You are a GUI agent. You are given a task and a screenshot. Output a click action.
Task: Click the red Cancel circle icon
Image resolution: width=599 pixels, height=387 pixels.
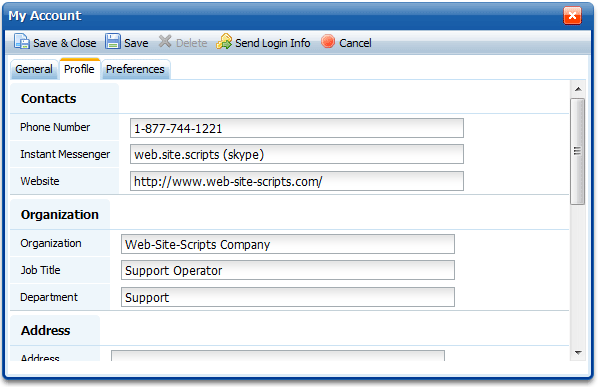(328, 41)
